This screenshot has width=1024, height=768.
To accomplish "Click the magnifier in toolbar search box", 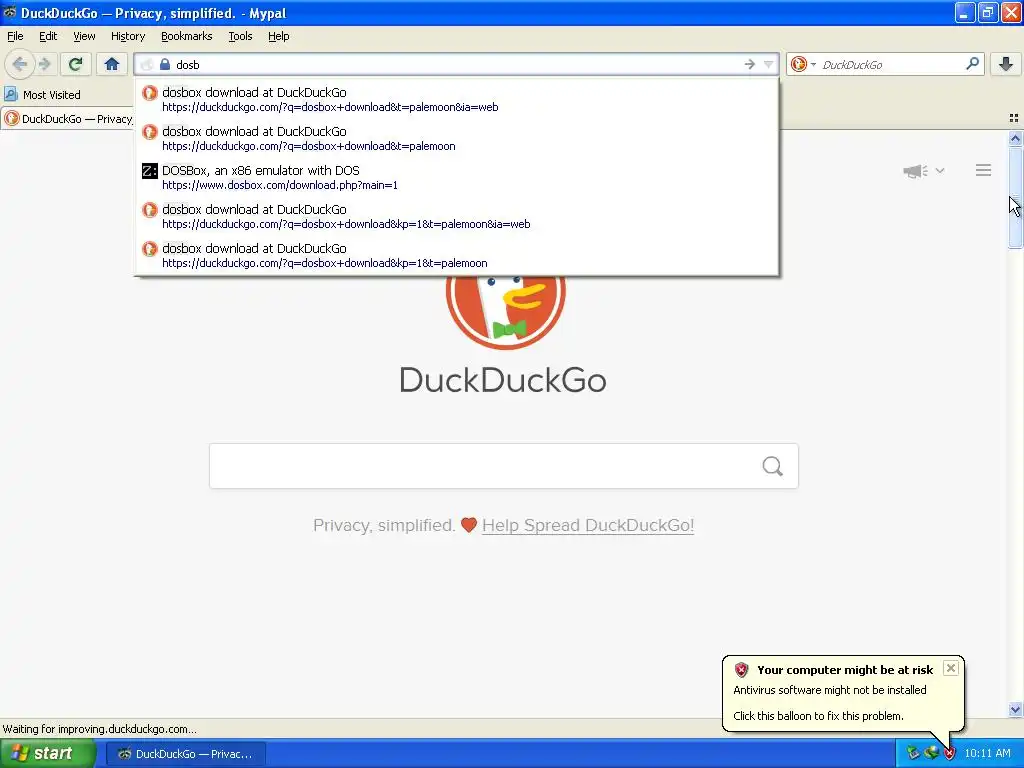I will (972, 64).
